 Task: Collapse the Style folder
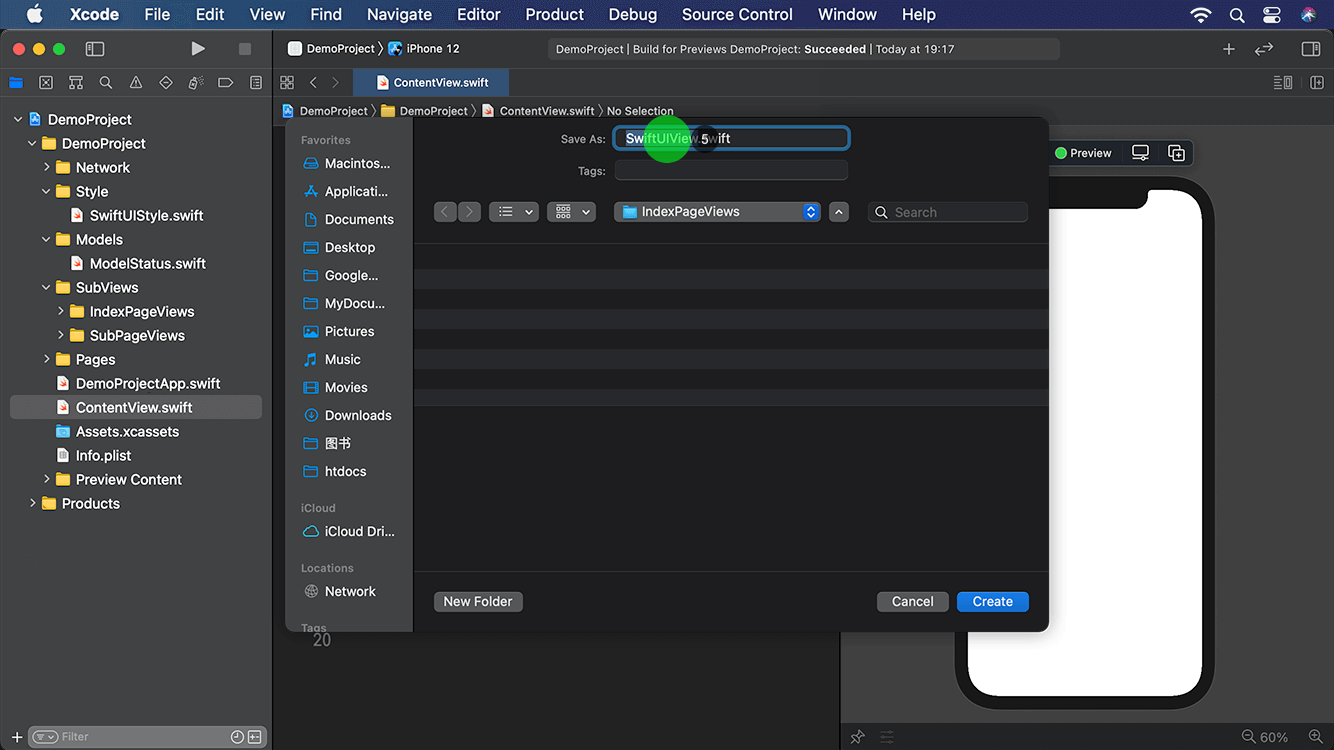[46, 191]
